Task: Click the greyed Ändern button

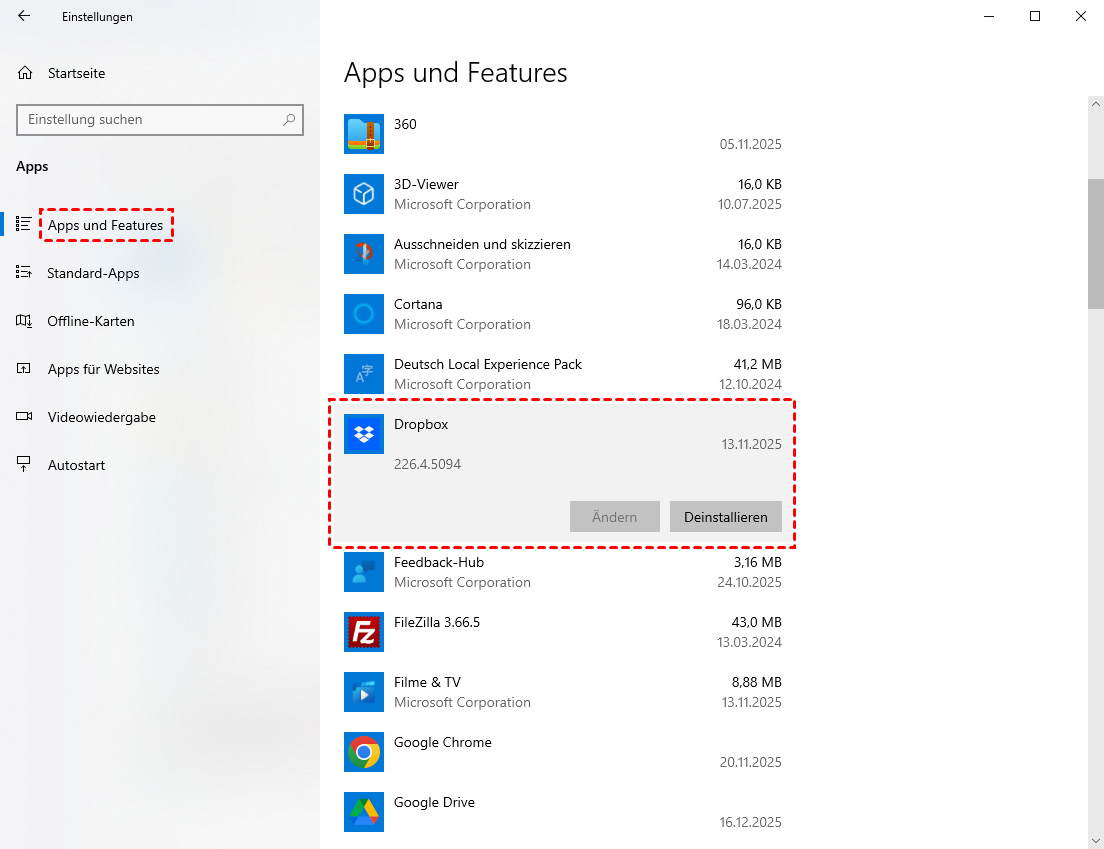Action: click(x=615, y=517)
